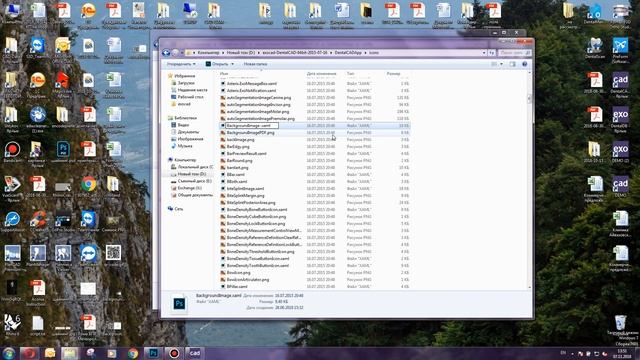
Task: Sort by the Размер column header
Action: (393, 73)
